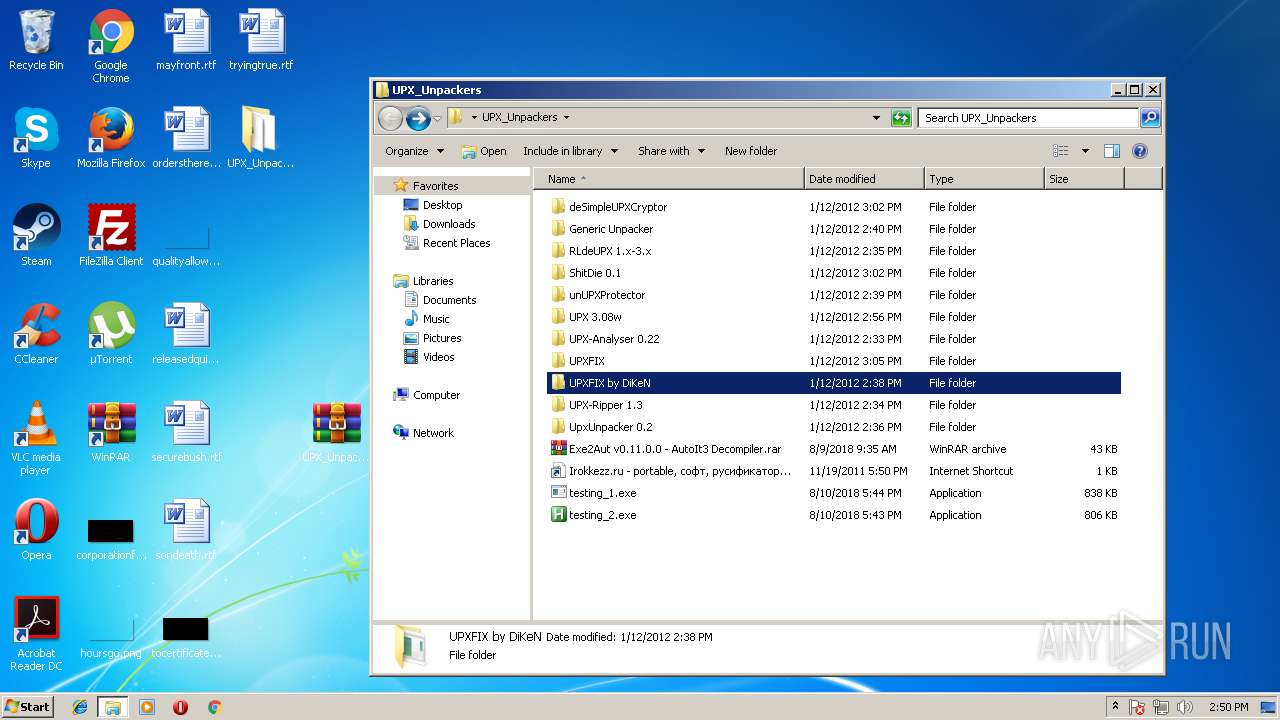The height and width of the screenshot is (720, 1280).
Task: Open the Share with dropdown
Action: (x=671, y=151)
